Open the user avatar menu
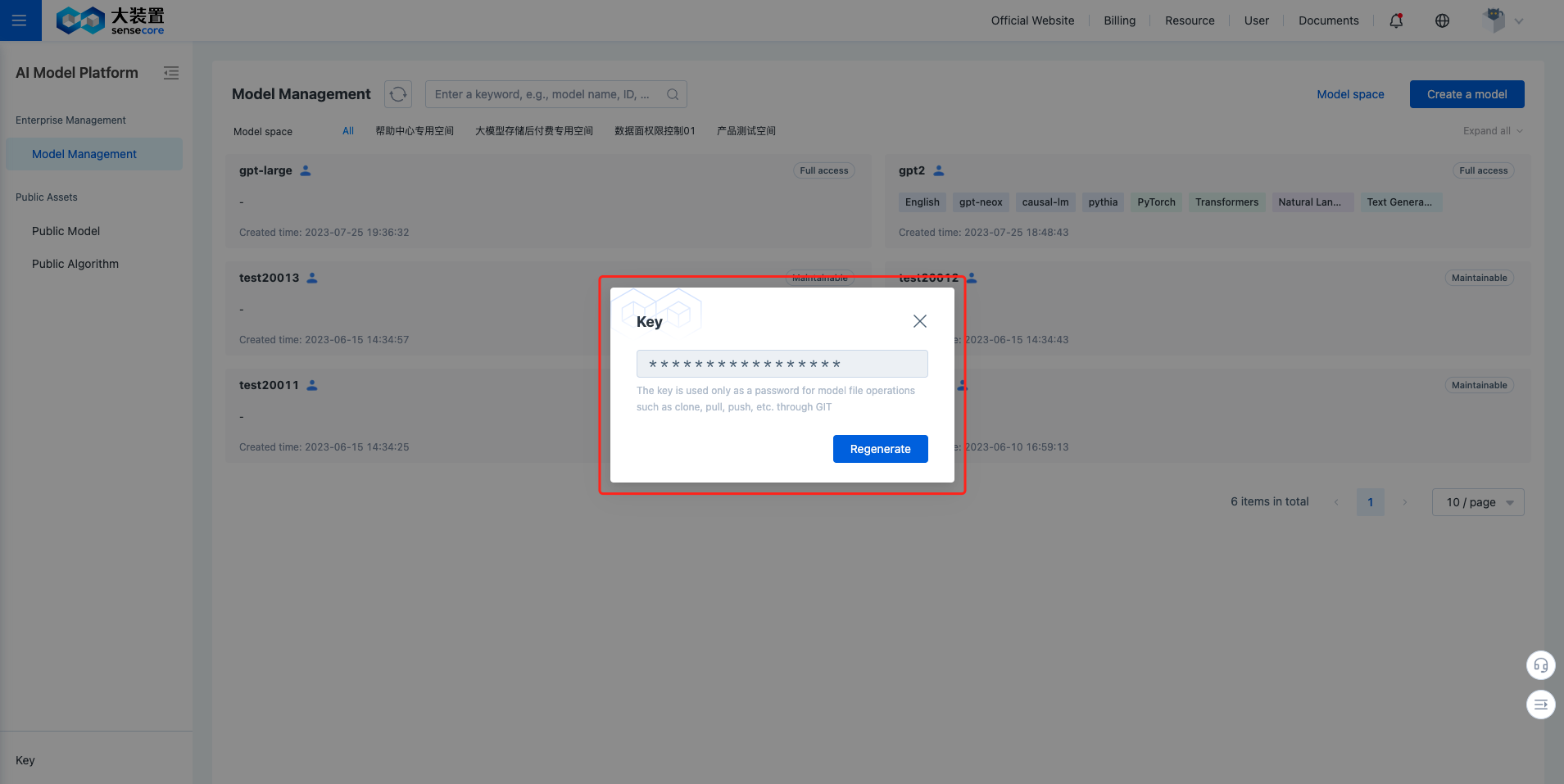1564x784 pixels. 1494,20
